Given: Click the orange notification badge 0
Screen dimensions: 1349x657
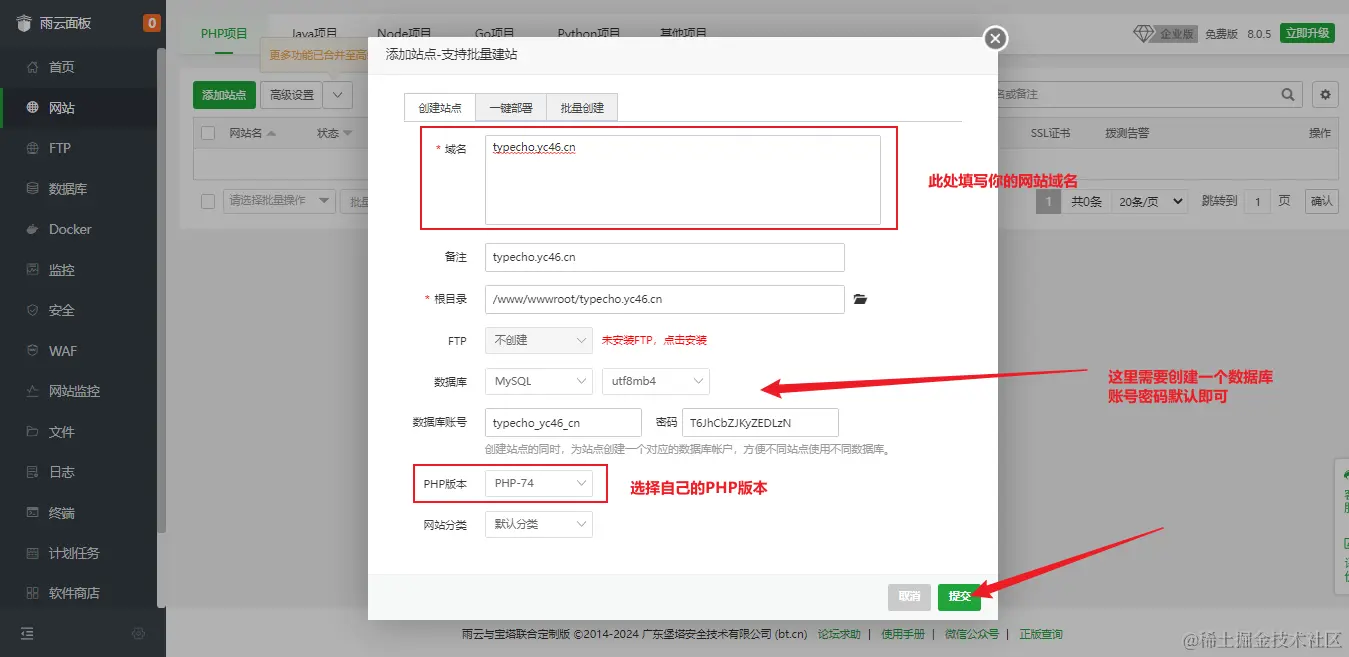Looking at the screenshot, I should click(x=151, y=23).
